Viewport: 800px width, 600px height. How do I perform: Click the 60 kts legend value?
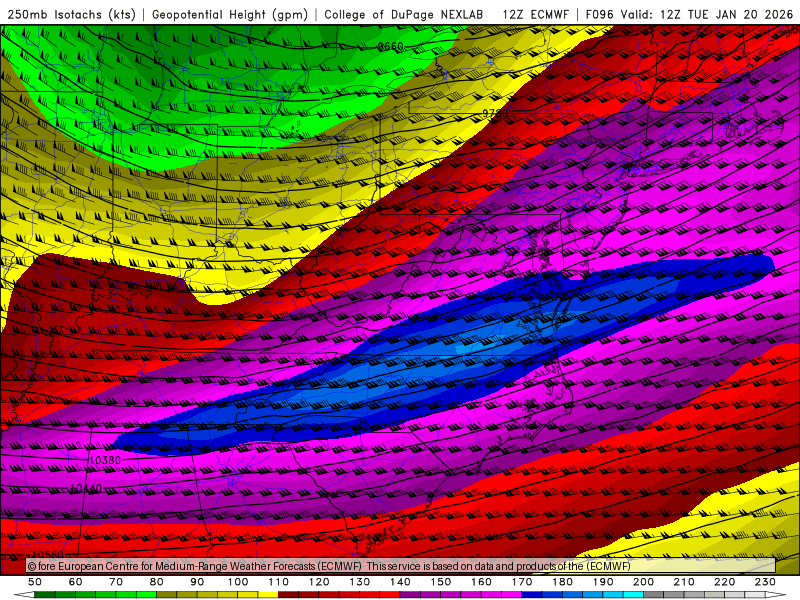point(76,582)
